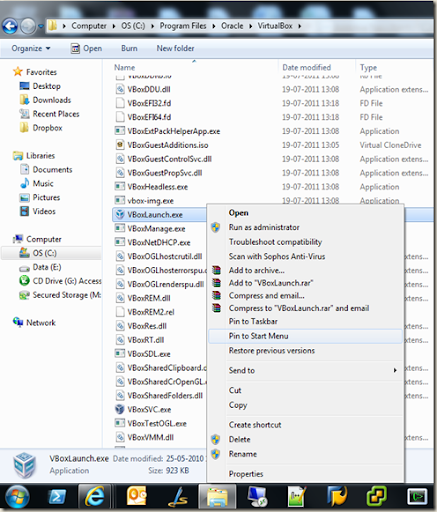Choose Pin to Start Menu
The image size is (437, 512).
(258, 336)
